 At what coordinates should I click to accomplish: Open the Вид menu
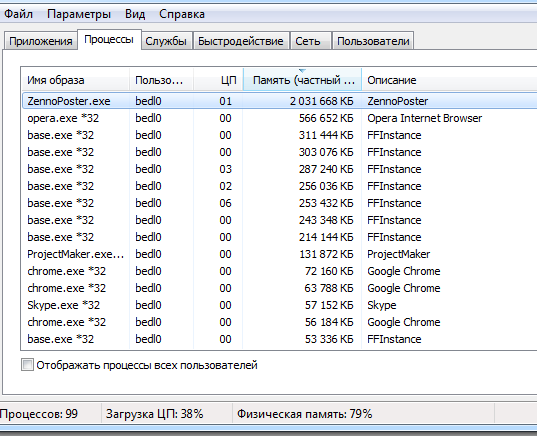(x=135, y=14)
